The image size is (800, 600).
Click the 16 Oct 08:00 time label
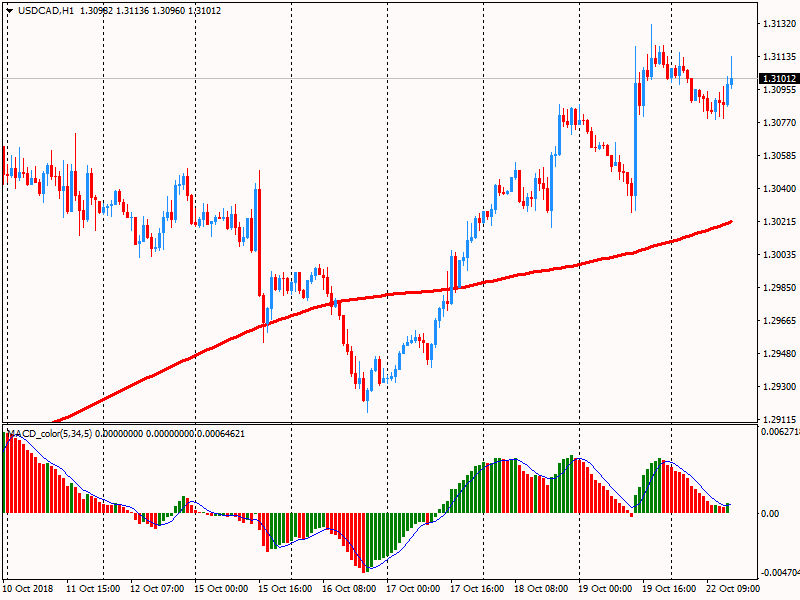(x=349, y=589)
